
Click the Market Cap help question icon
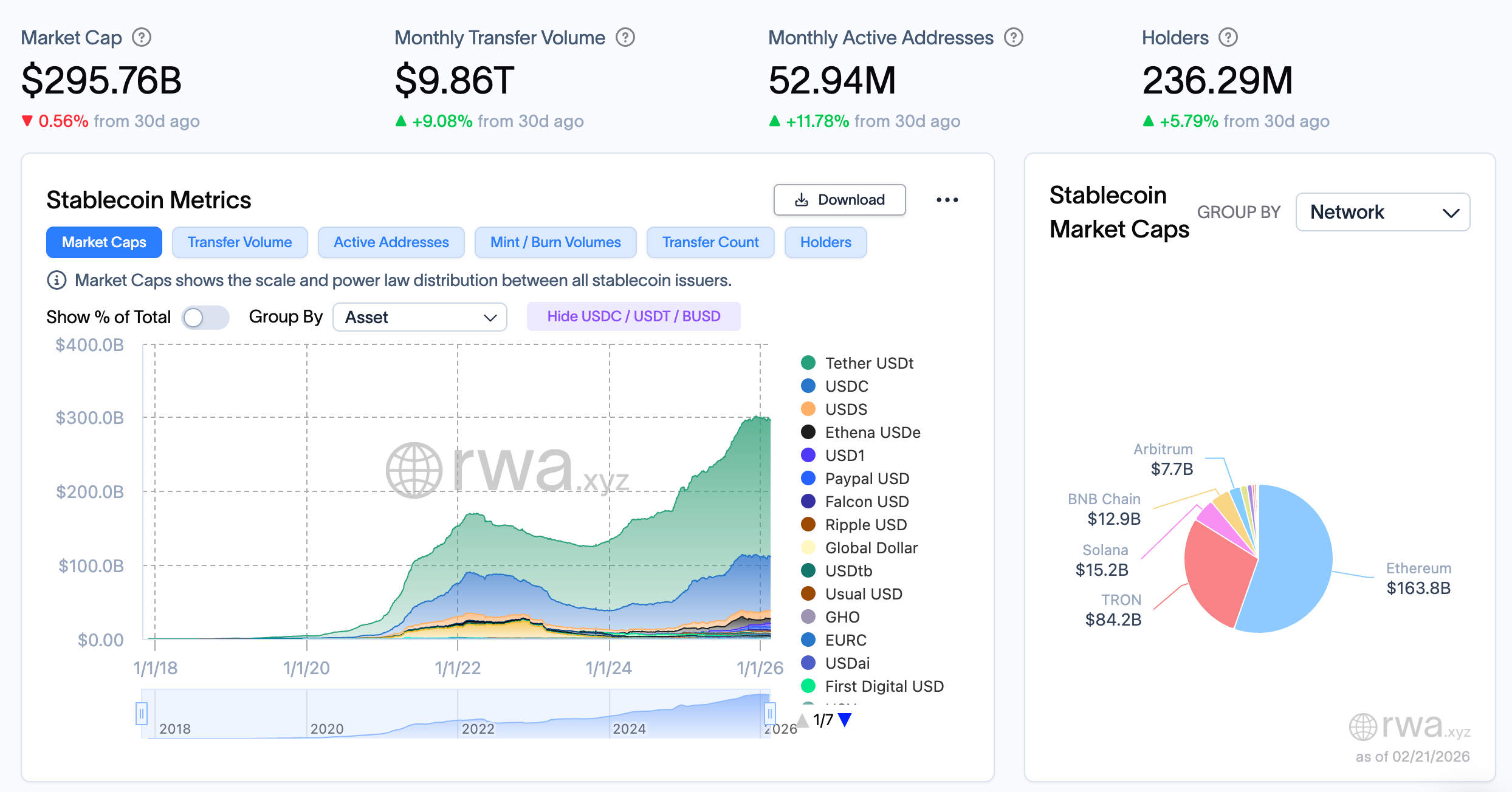click(142, 38)
